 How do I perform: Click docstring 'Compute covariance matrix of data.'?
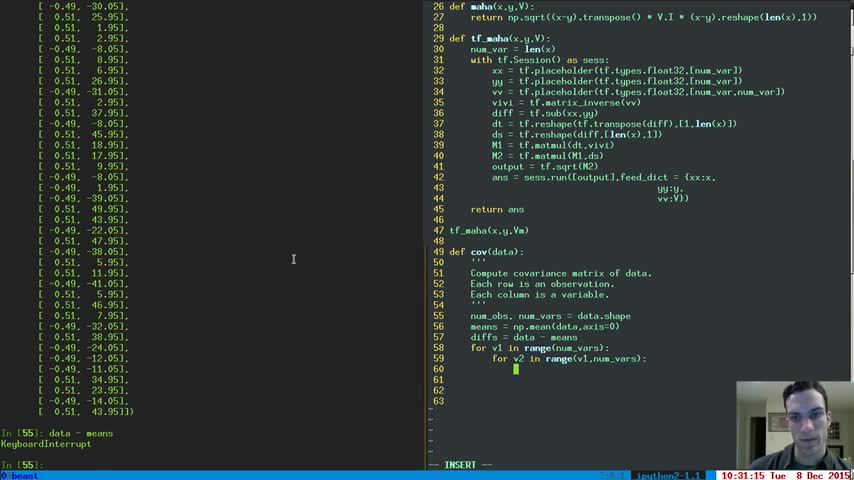[561, 274]
